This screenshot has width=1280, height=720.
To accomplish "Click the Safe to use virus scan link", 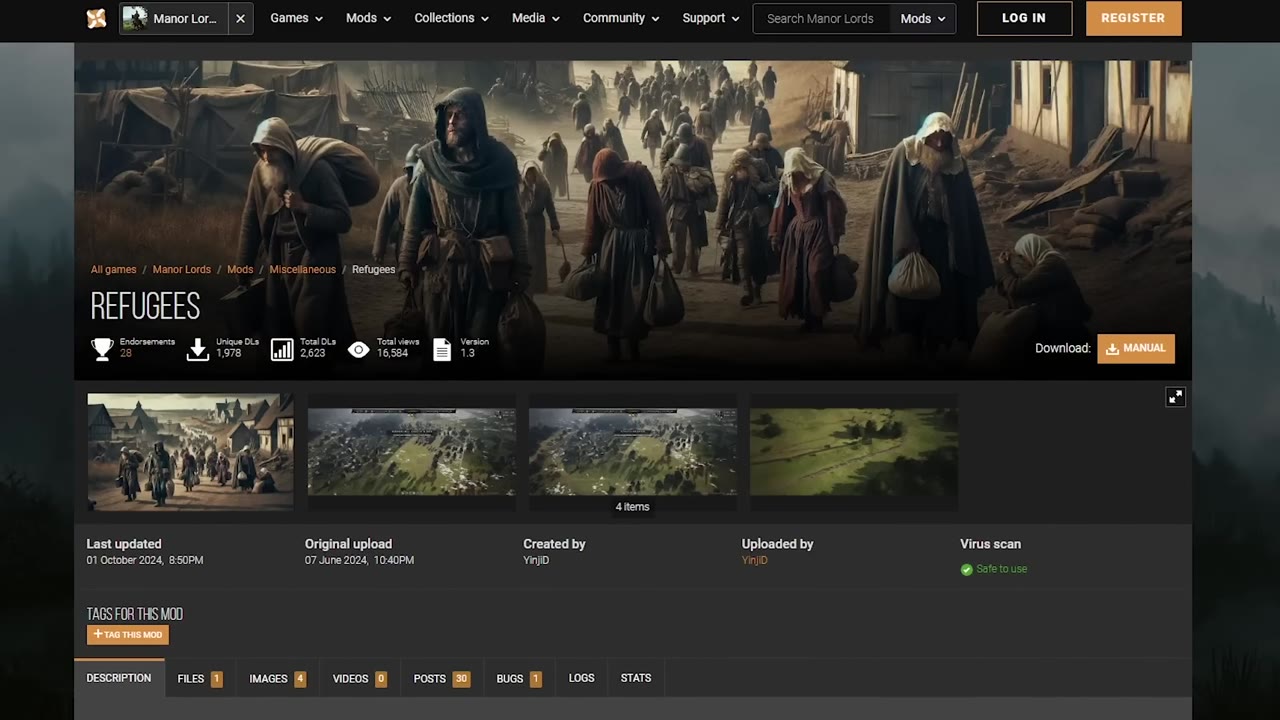I will [x=1001, y=569].
